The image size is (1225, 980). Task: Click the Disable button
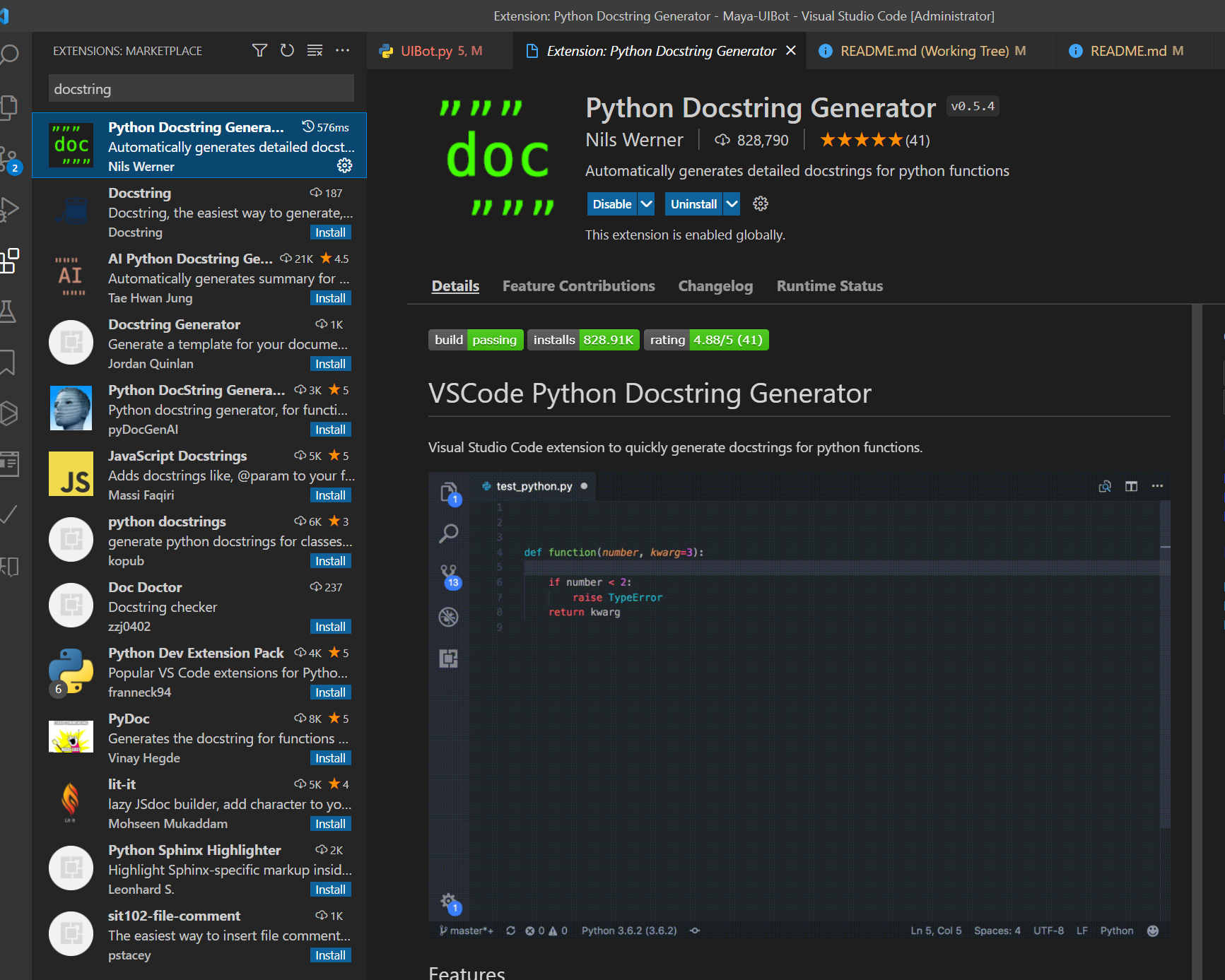[612, 204]
